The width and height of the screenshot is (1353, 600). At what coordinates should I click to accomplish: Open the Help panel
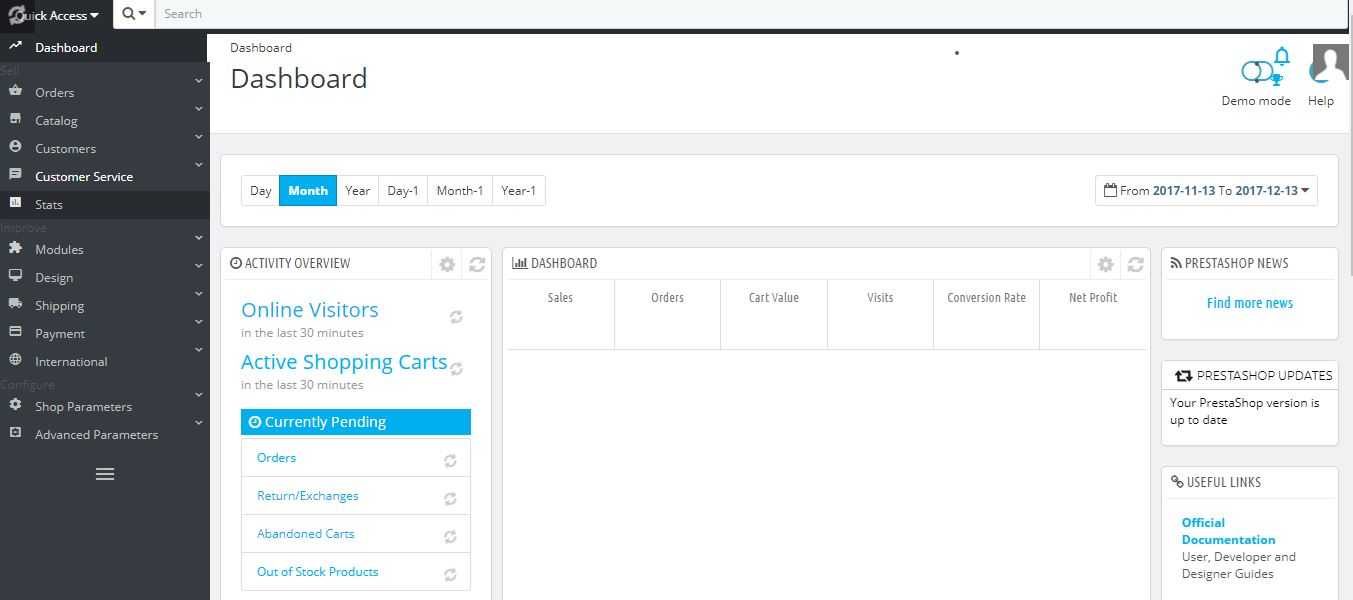(1321, 100)
